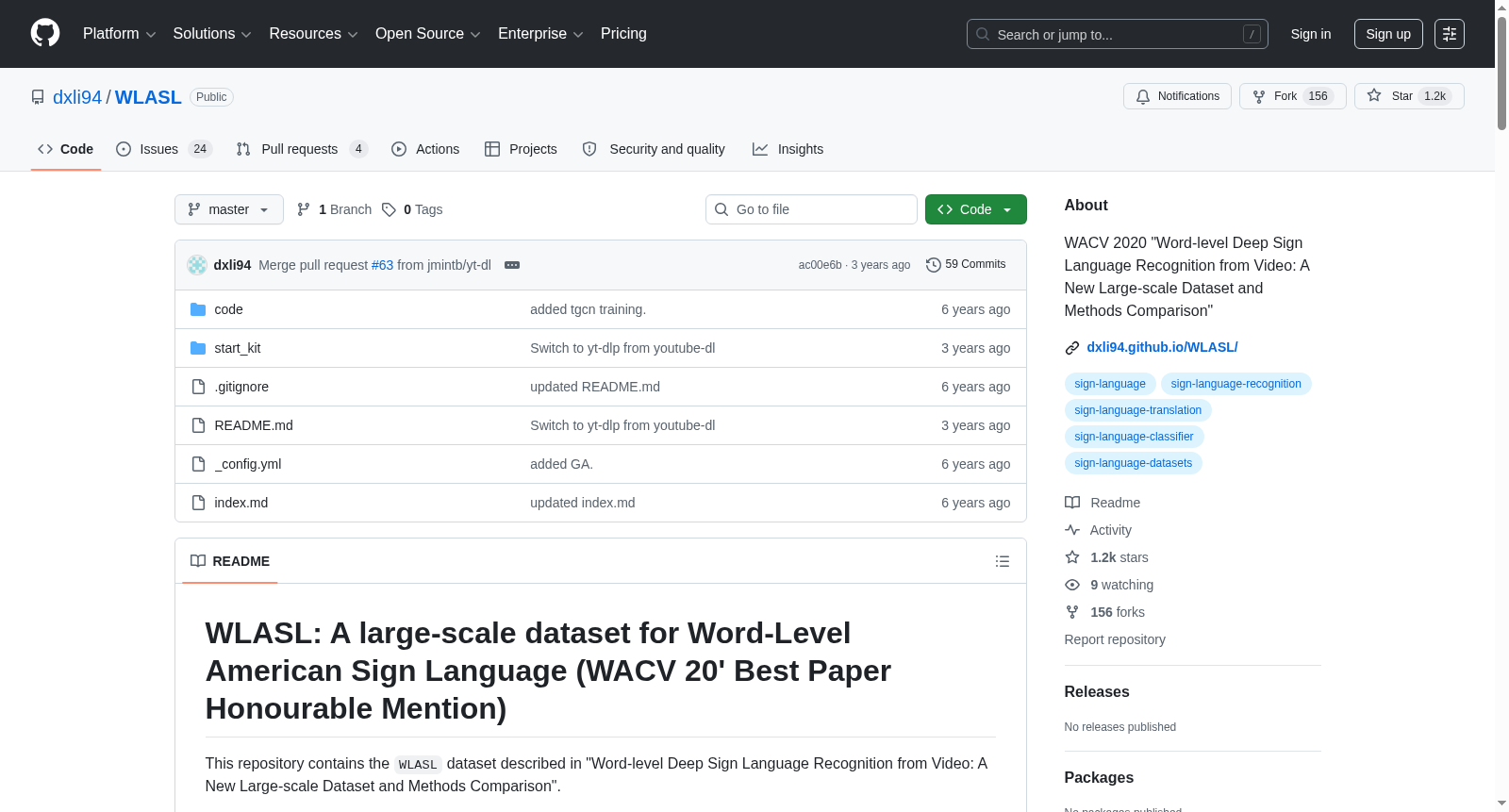This screenshot has width=1509, height=812.
Task: Click the link icon beside dxli94.github.io/WLASL/
Action: [1072, 348]
